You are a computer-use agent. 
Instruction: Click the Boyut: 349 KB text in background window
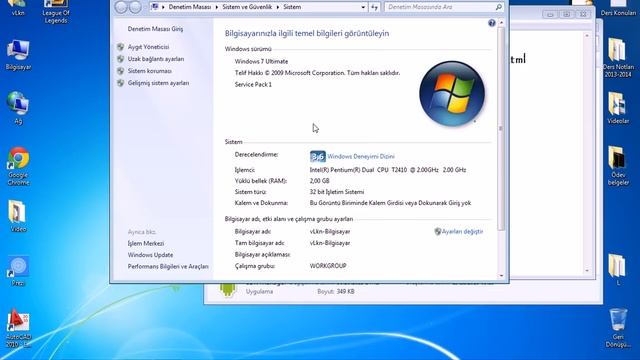336,291
